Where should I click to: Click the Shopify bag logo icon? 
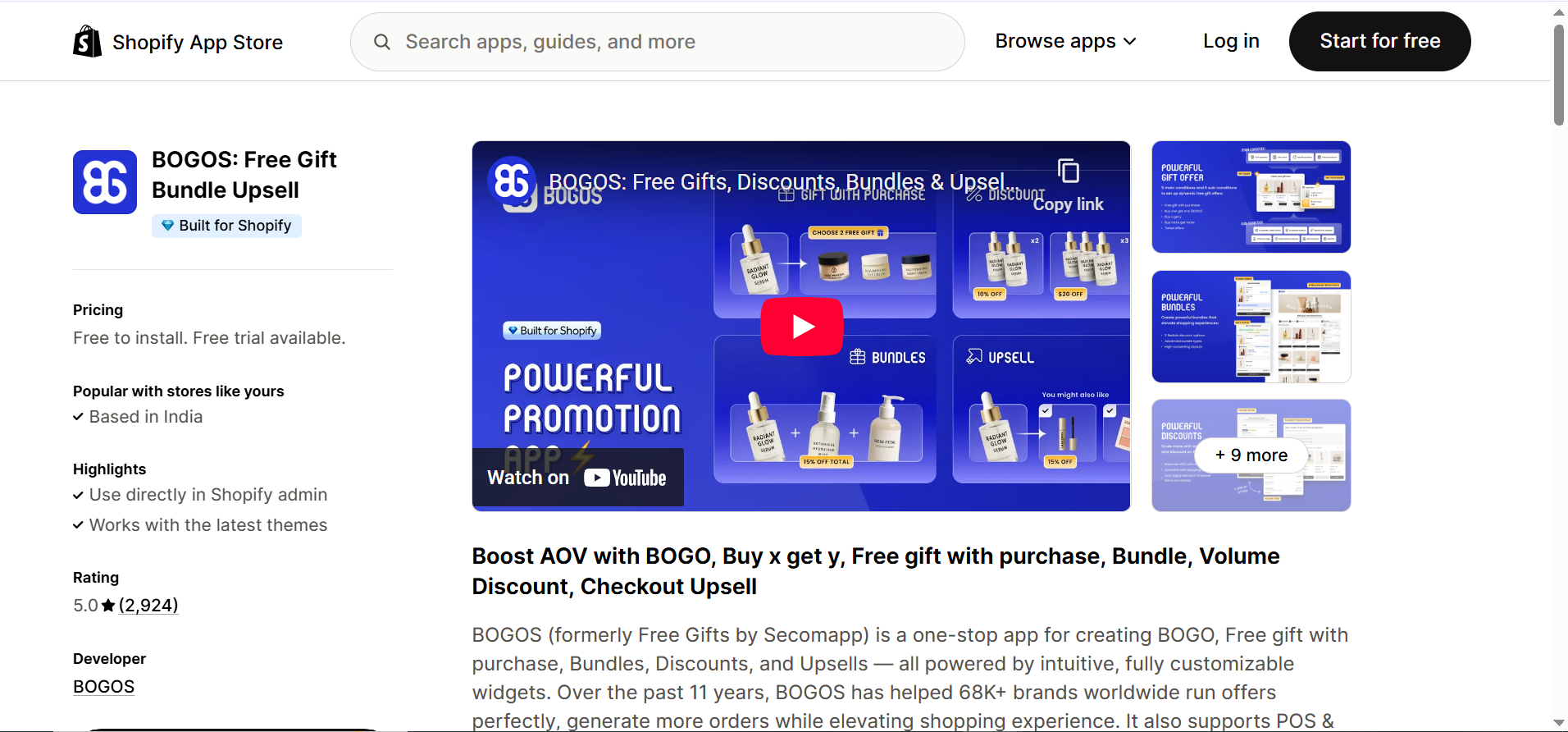tap(87, 41)
